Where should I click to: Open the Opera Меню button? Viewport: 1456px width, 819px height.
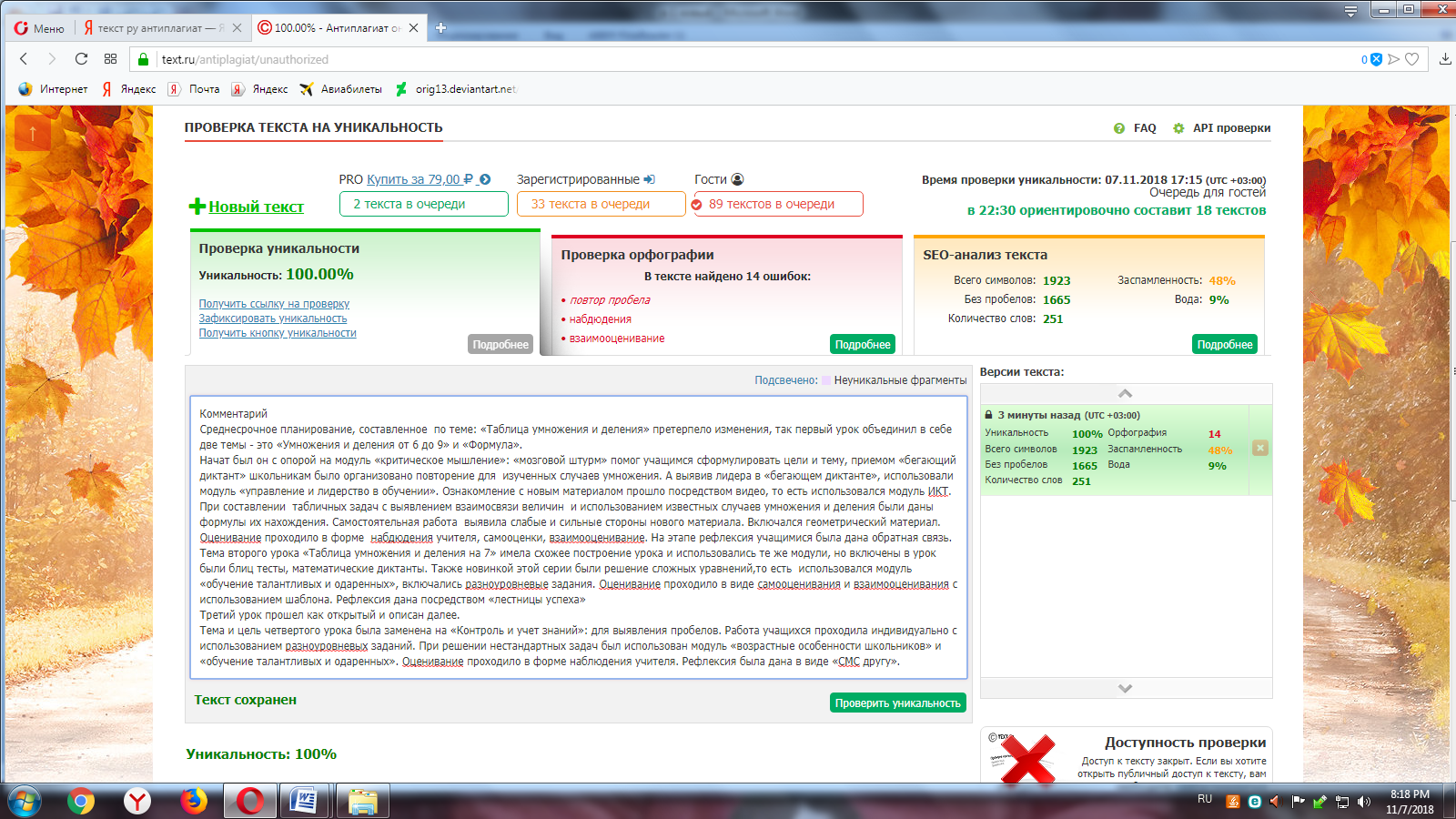click(39, 28)
